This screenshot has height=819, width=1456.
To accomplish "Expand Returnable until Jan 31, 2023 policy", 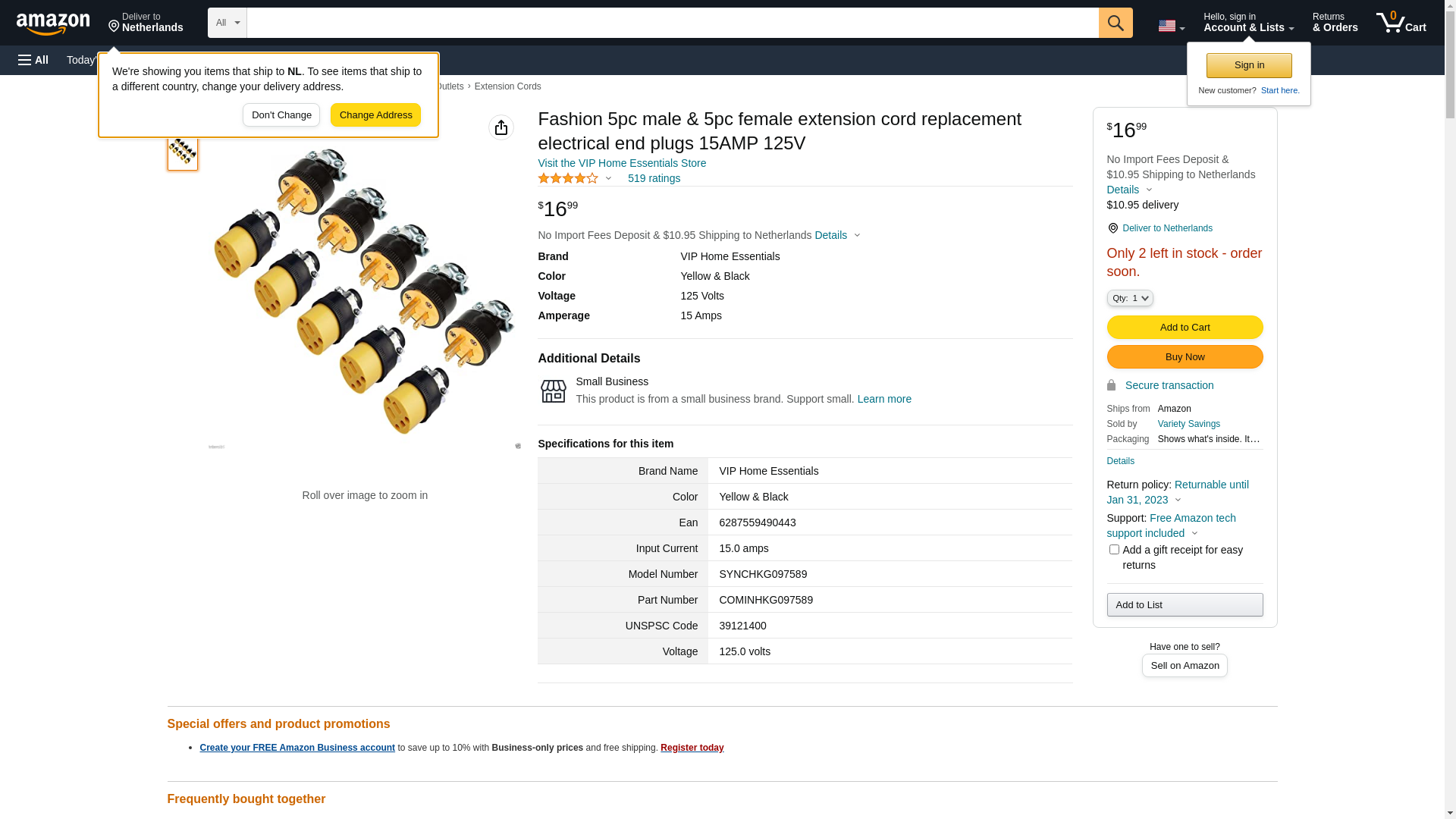I will [x=1178, y=492].
